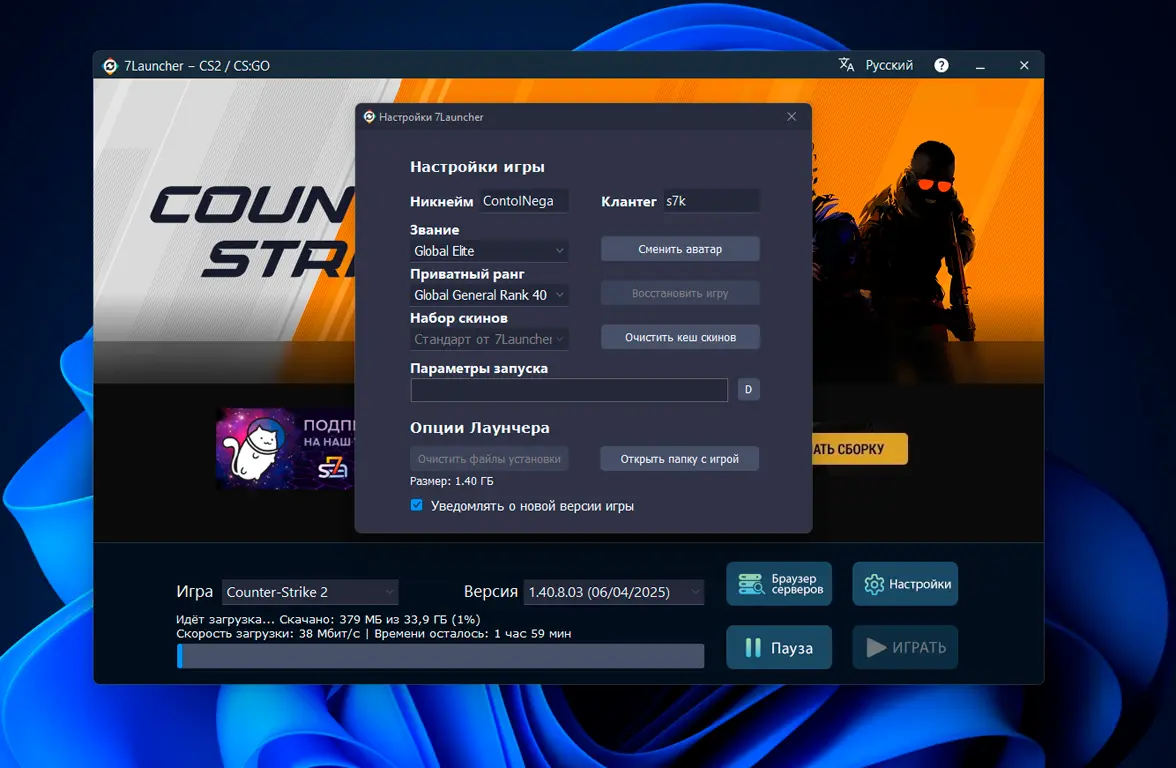Close the Настройки 7Launcher dialog
Viewport: 1176px width, 768px height.
click(791, 117)
